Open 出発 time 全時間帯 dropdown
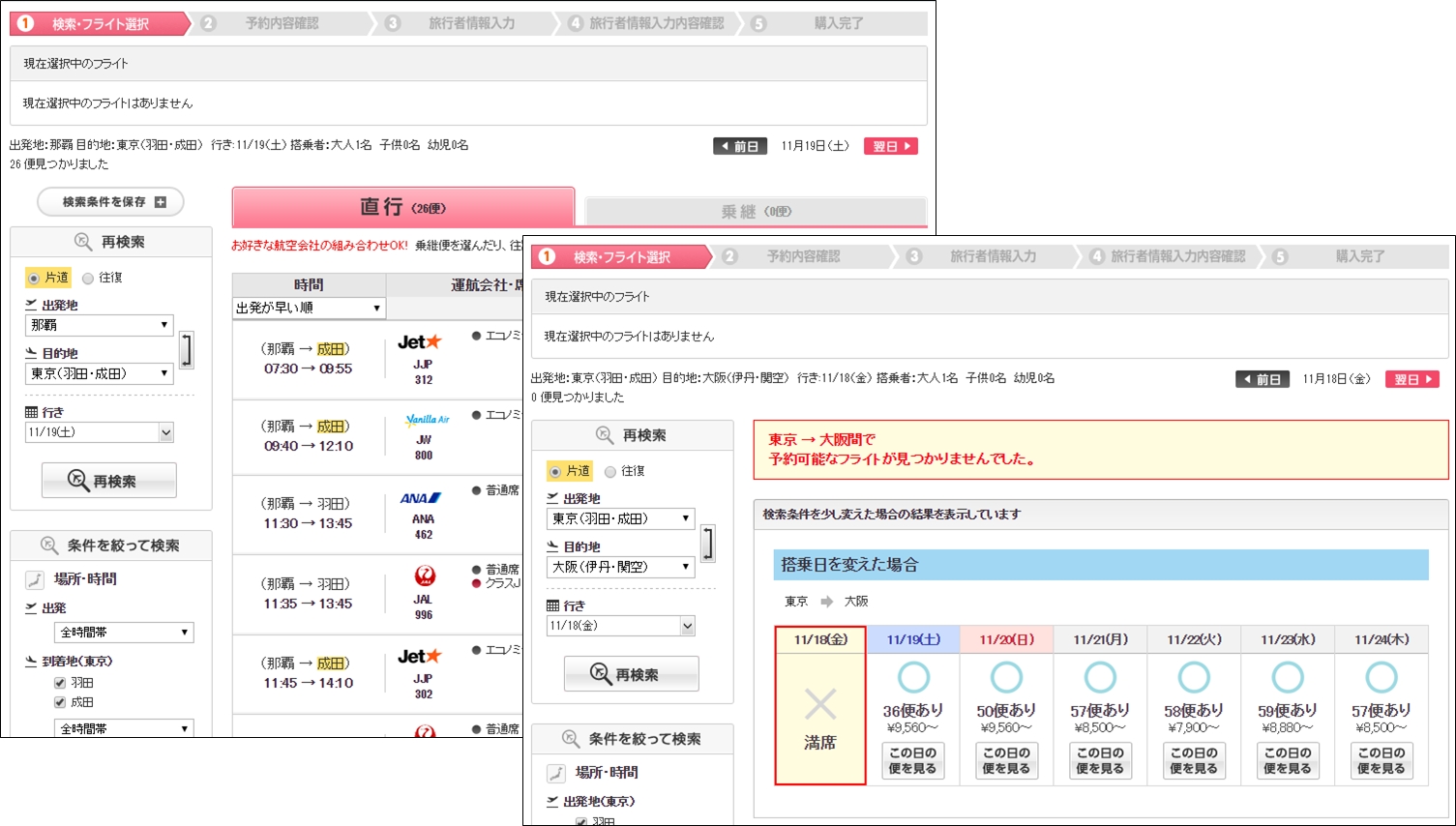This screenshot has width=1456, height=826. point(124,633)
